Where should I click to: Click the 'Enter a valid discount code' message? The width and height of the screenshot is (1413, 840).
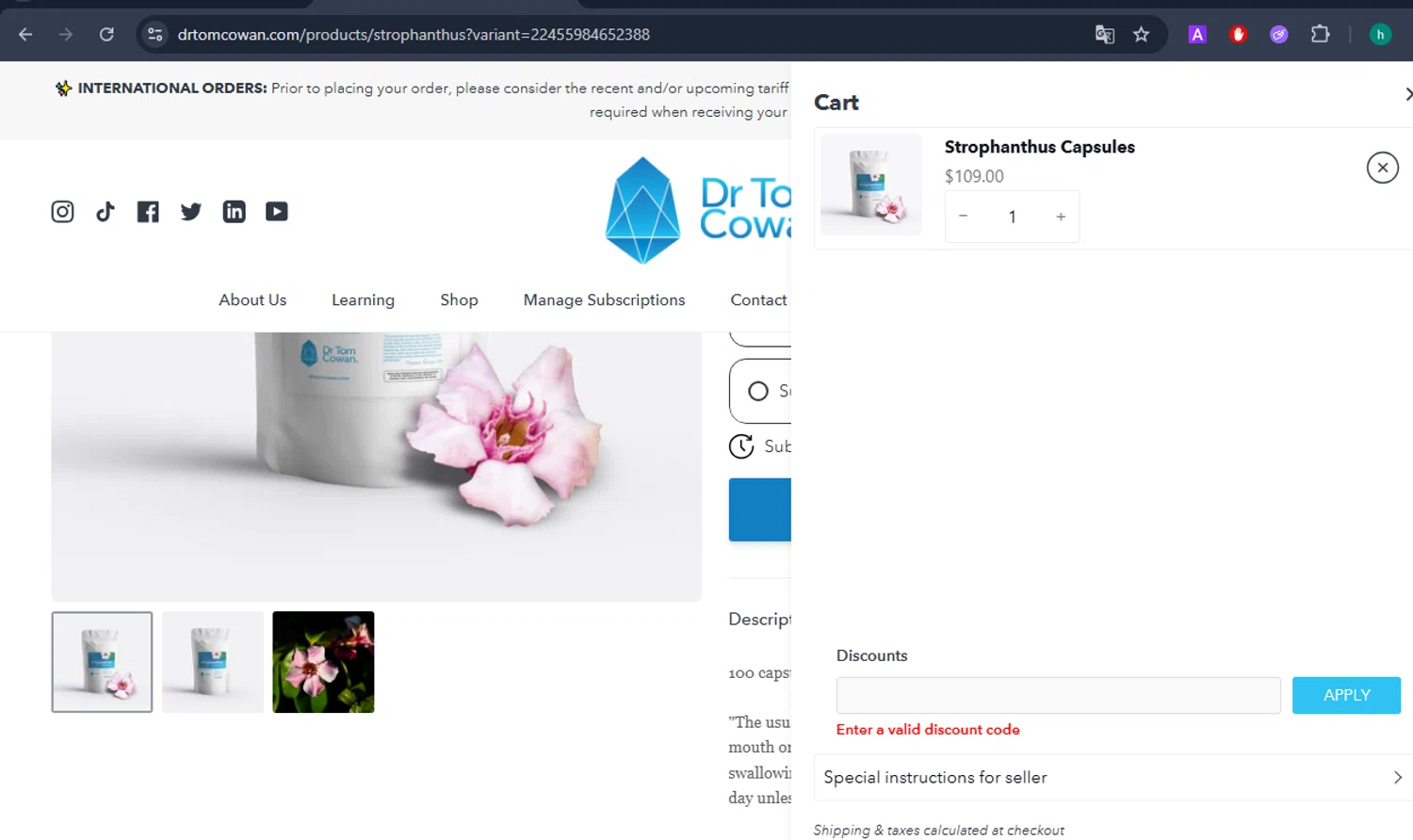click(x=928, y=730)
